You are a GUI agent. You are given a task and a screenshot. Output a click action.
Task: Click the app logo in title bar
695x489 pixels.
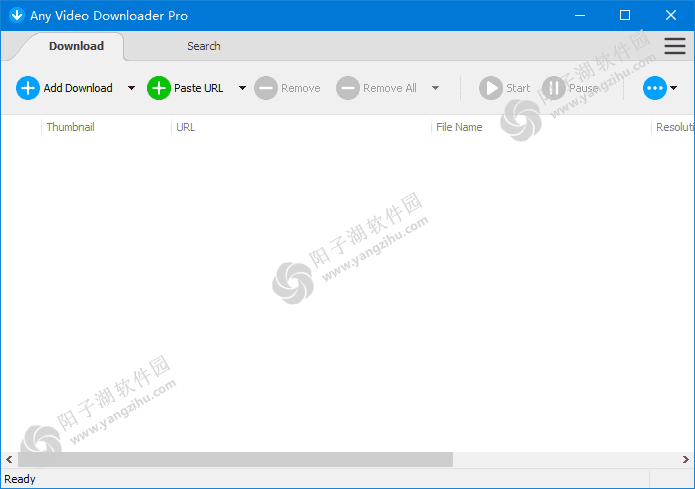pyautogui.click(x=17, y=15)
